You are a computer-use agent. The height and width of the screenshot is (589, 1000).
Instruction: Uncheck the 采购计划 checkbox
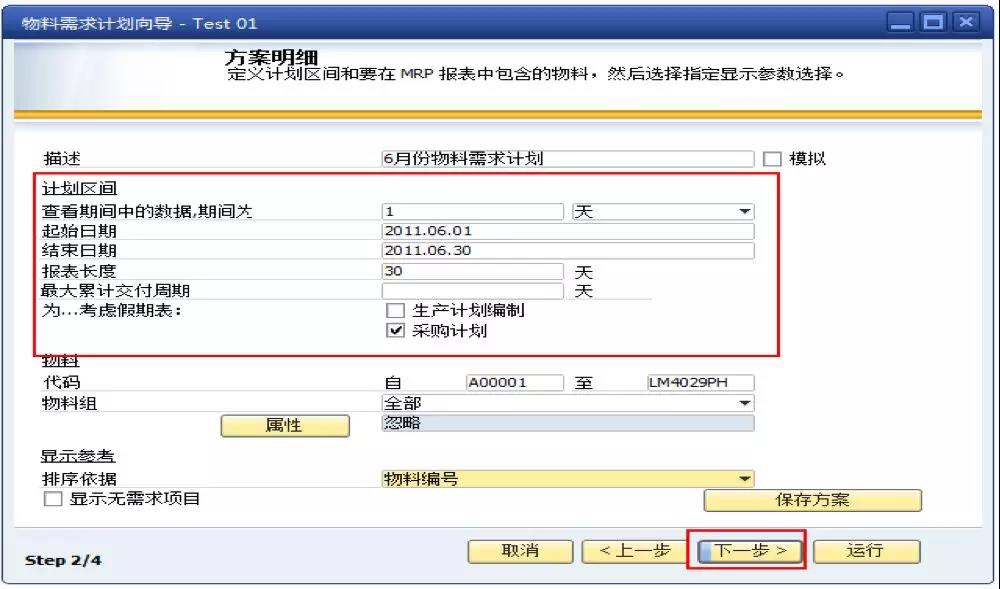coord(395,331)
